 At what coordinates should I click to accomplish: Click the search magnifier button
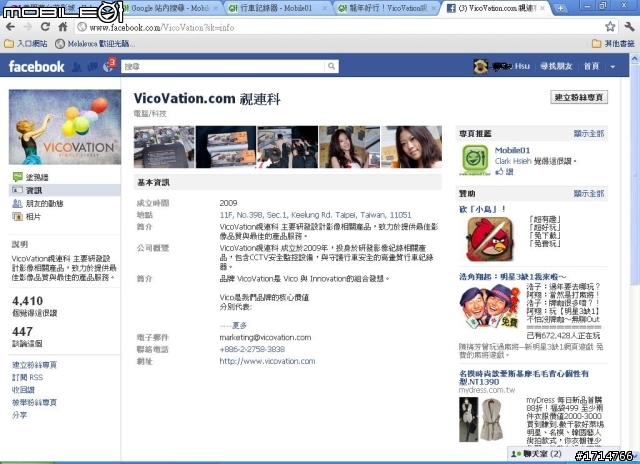click(331, 66)
